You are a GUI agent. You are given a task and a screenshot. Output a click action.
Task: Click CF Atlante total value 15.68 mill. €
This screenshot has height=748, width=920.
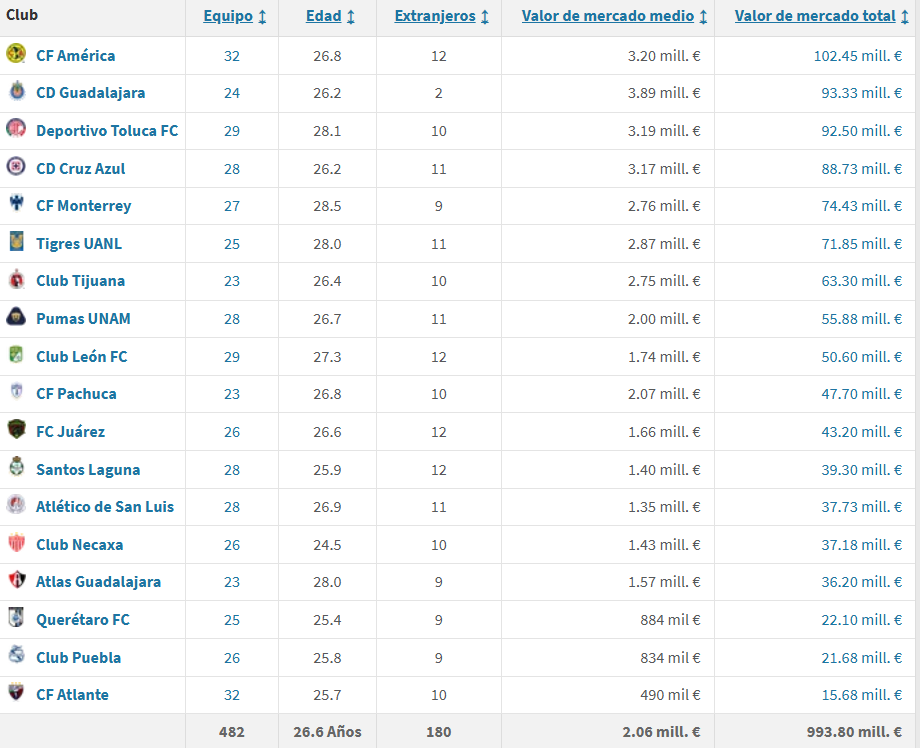(861, 695)
